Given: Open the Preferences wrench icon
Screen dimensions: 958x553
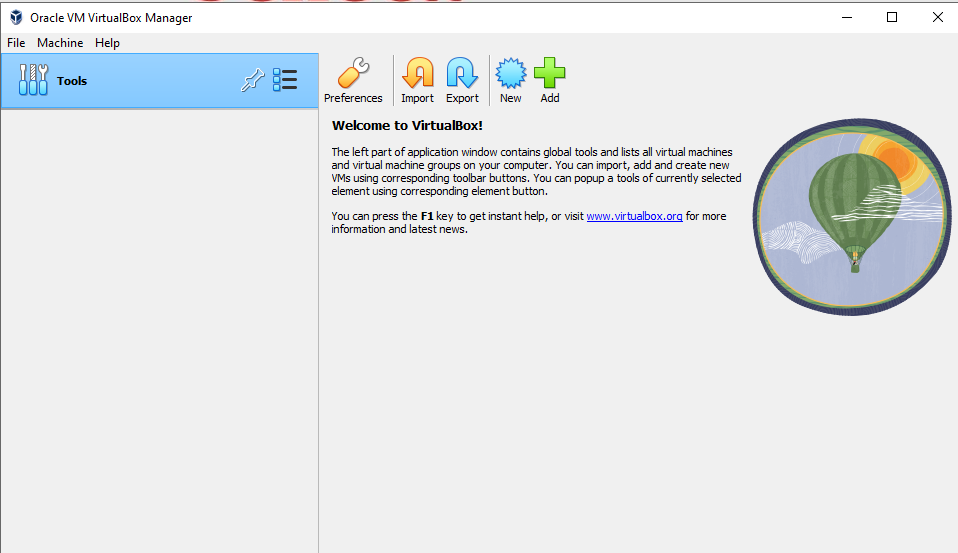Looking at the screenshot, I should pos(353,74).
